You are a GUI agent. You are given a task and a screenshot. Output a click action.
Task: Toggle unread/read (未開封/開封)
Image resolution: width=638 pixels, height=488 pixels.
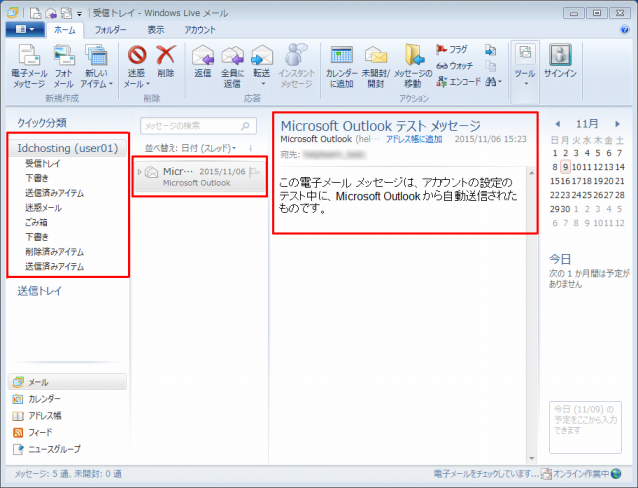coord(376,66)
